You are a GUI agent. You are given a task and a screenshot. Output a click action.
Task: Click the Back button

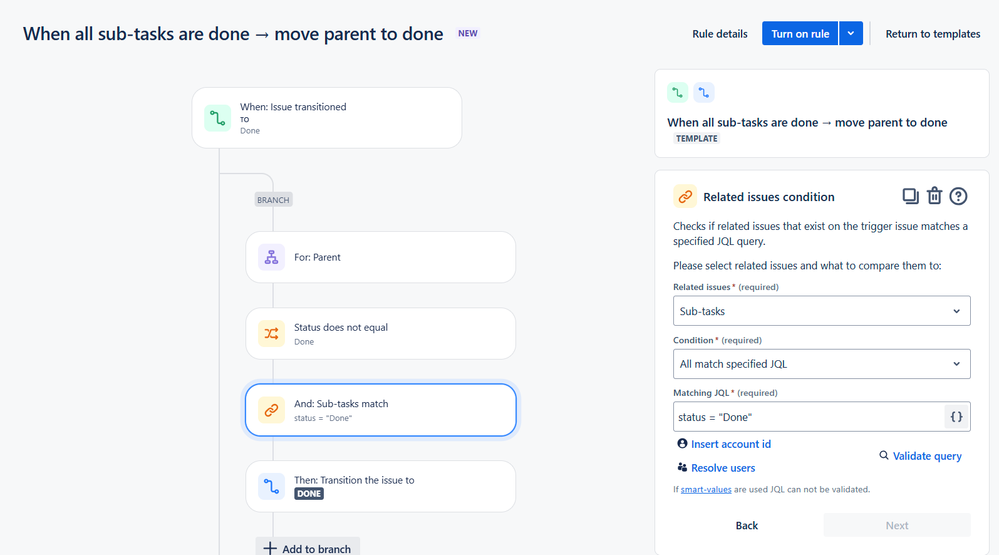[747, 525]
